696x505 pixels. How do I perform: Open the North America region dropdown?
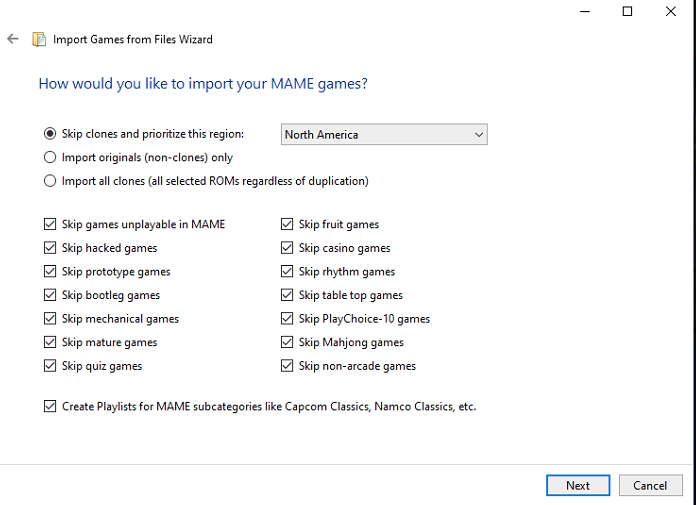coord(384,134)
